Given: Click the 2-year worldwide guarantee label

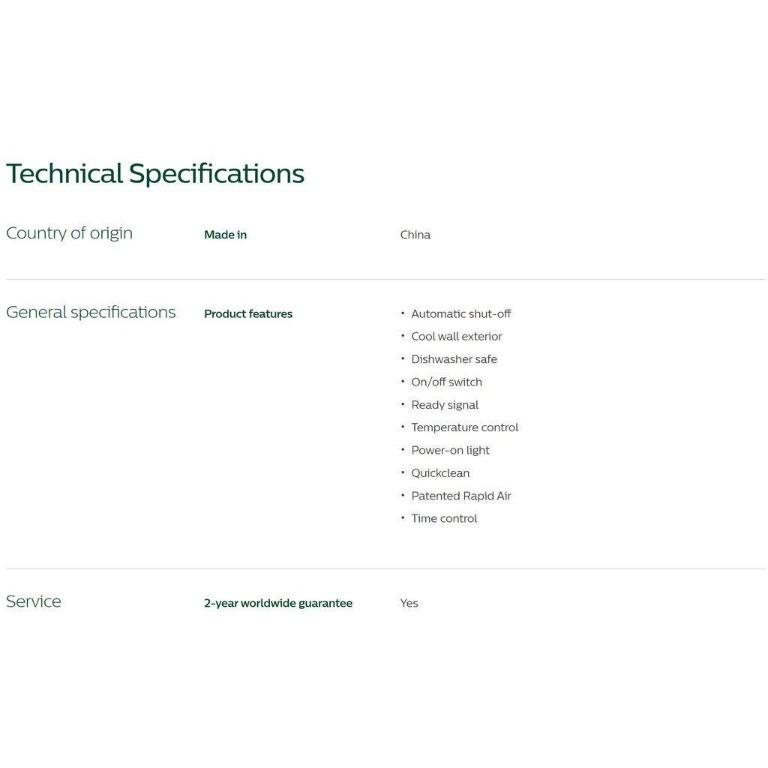Looking at the screenshot, I should (x=278, y=603).
